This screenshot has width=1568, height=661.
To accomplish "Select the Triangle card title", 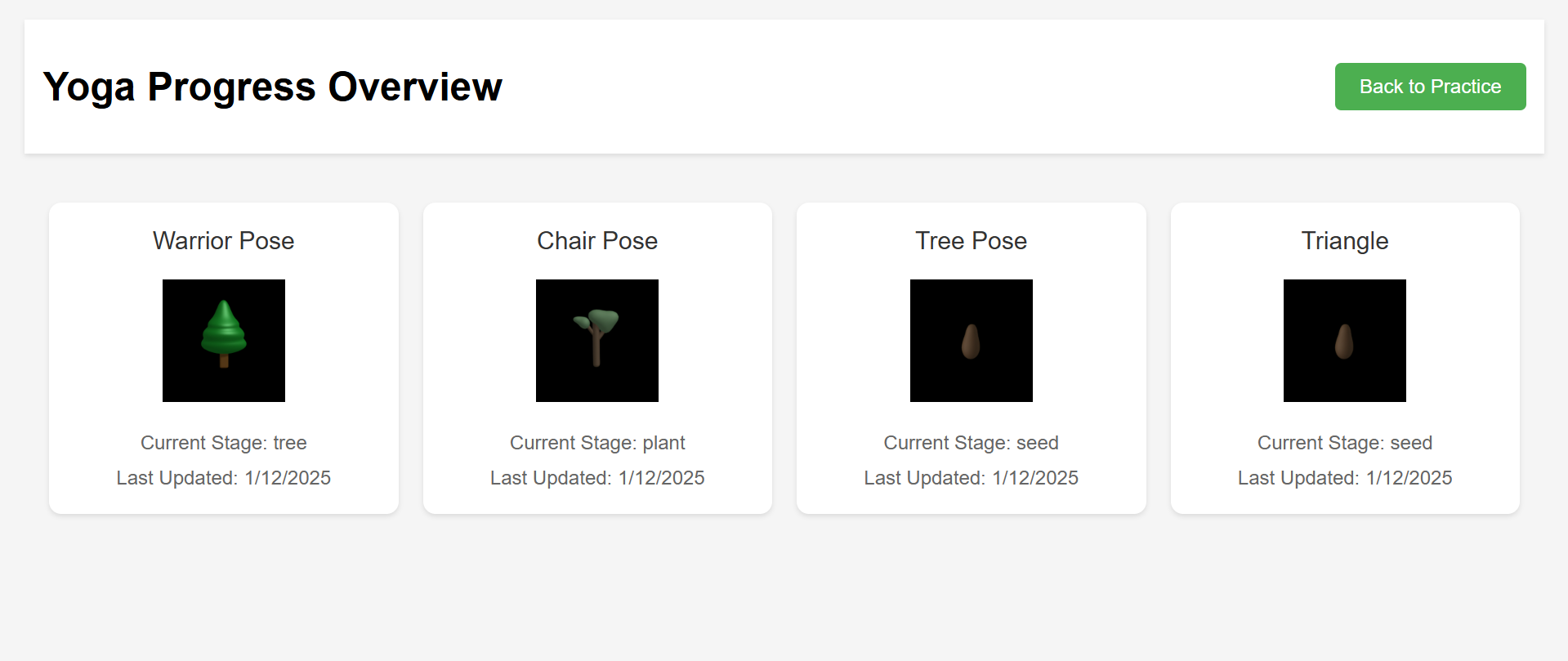I will (1345, 241).
